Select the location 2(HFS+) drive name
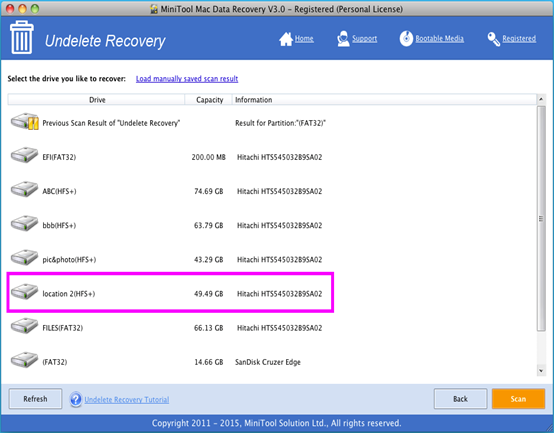This screenshot has width=554, height=433. (69, 294)
